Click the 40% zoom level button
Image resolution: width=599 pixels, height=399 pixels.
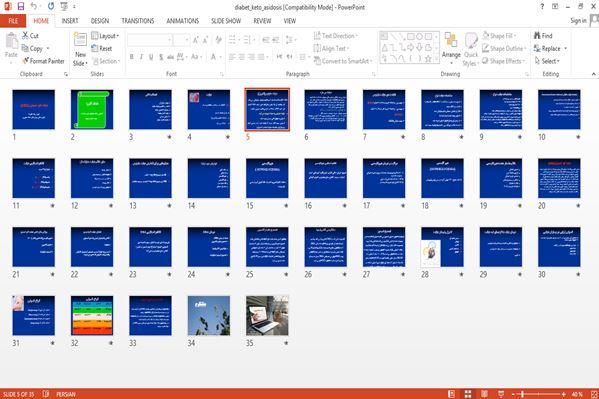[577, 394]
